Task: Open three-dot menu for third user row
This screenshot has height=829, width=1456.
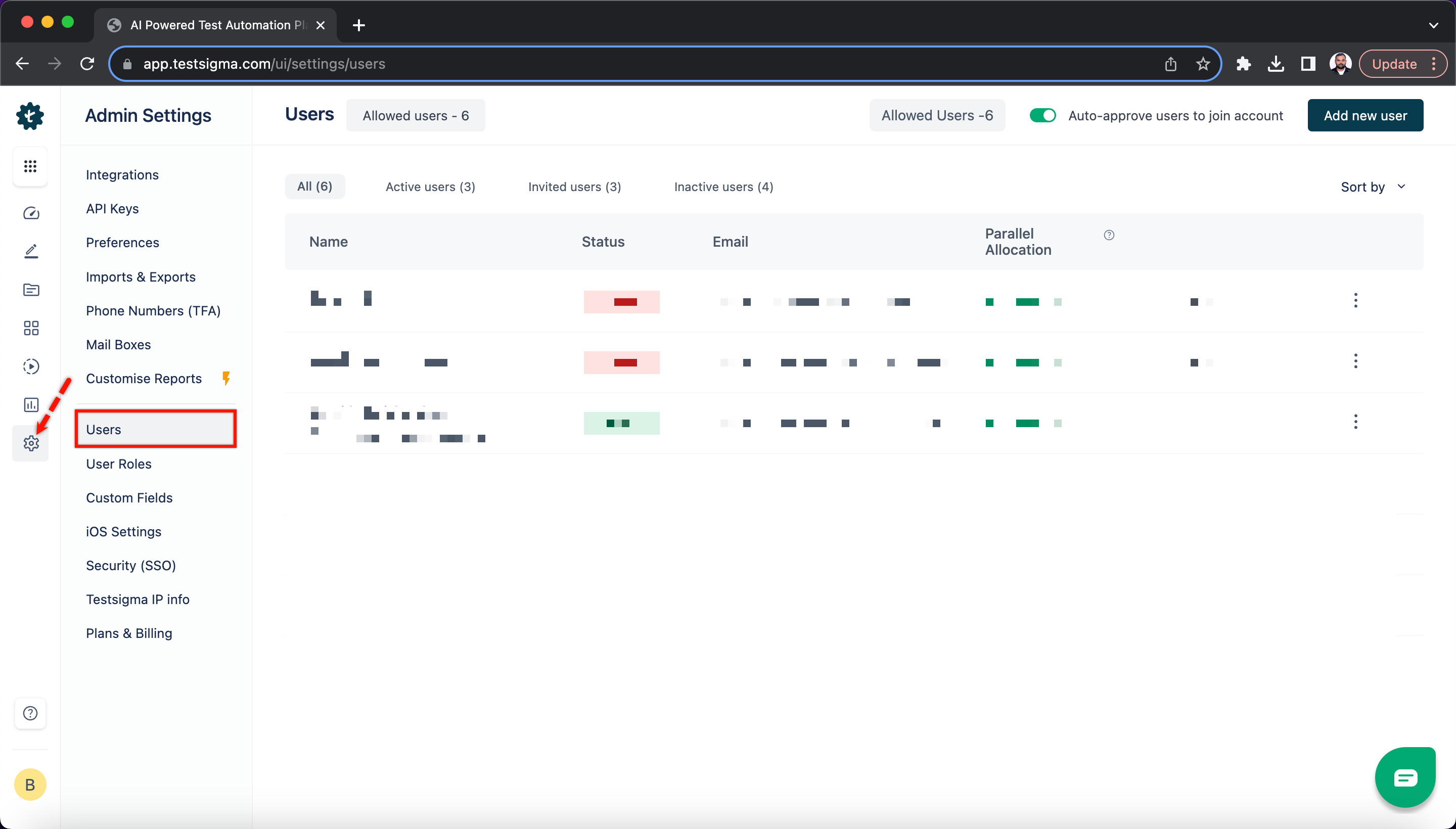Action: (1356, 421)
